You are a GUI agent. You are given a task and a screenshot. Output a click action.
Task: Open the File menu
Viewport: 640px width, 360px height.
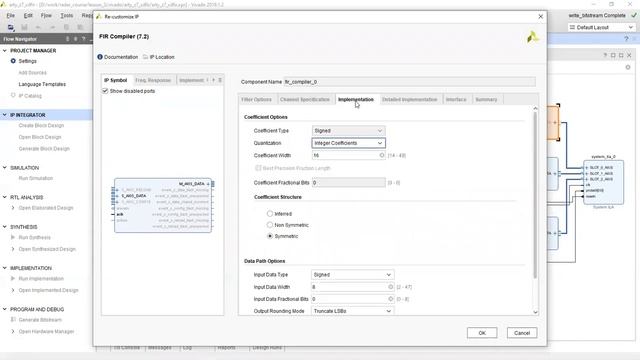point(11,15)
